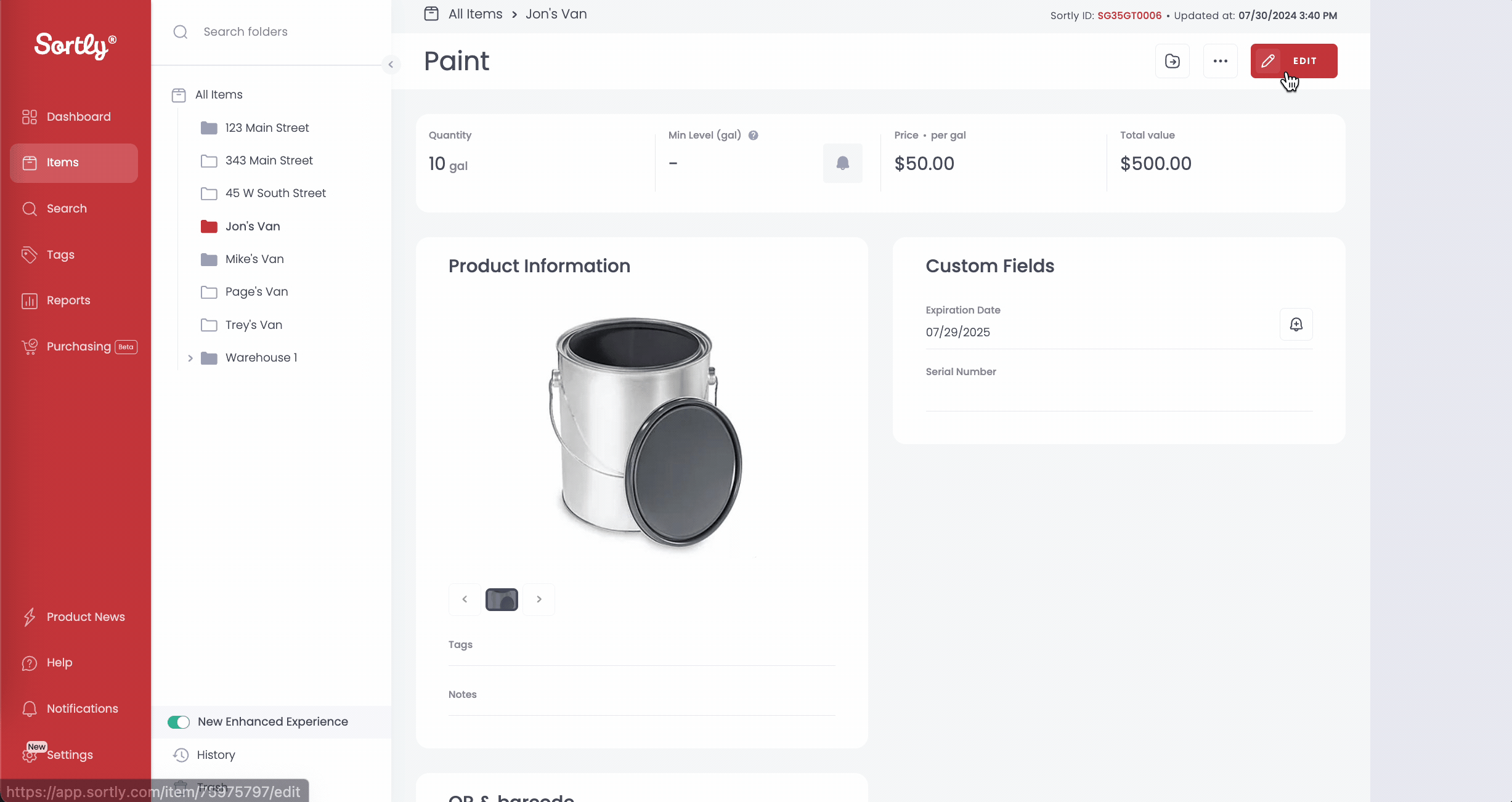Collapse the folder sidebar panel

pos(391,65)
